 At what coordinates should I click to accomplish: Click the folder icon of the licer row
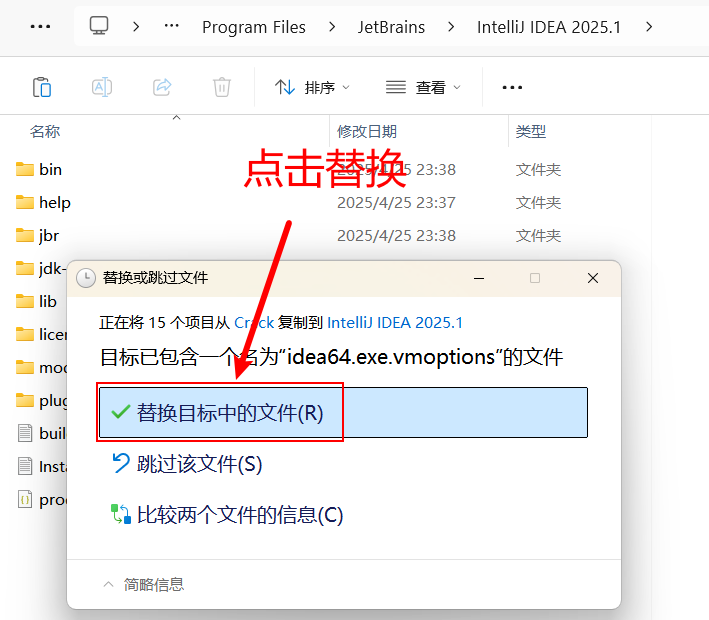point(25,335)
